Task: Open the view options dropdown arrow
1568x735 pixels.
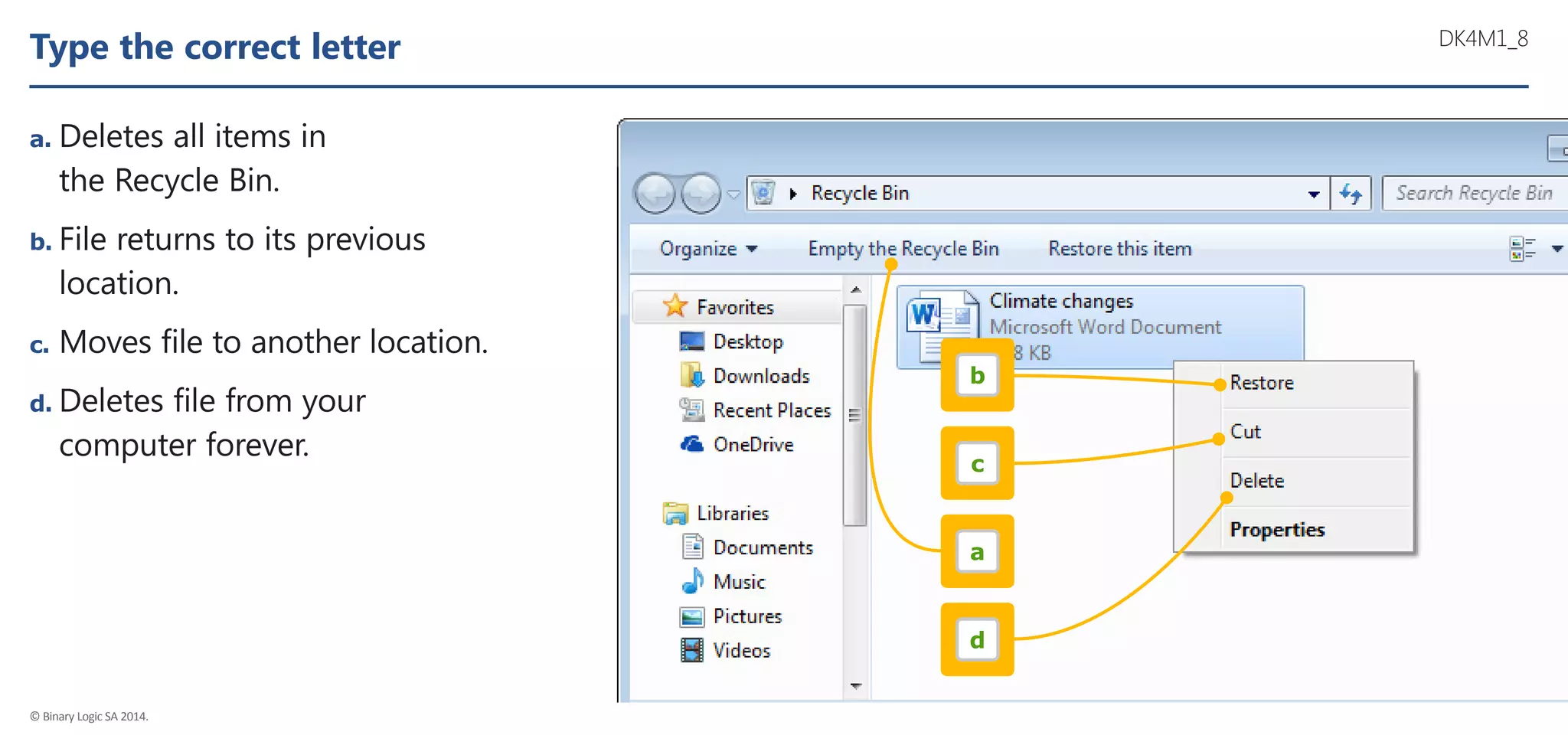Action: coord(1557,249)
